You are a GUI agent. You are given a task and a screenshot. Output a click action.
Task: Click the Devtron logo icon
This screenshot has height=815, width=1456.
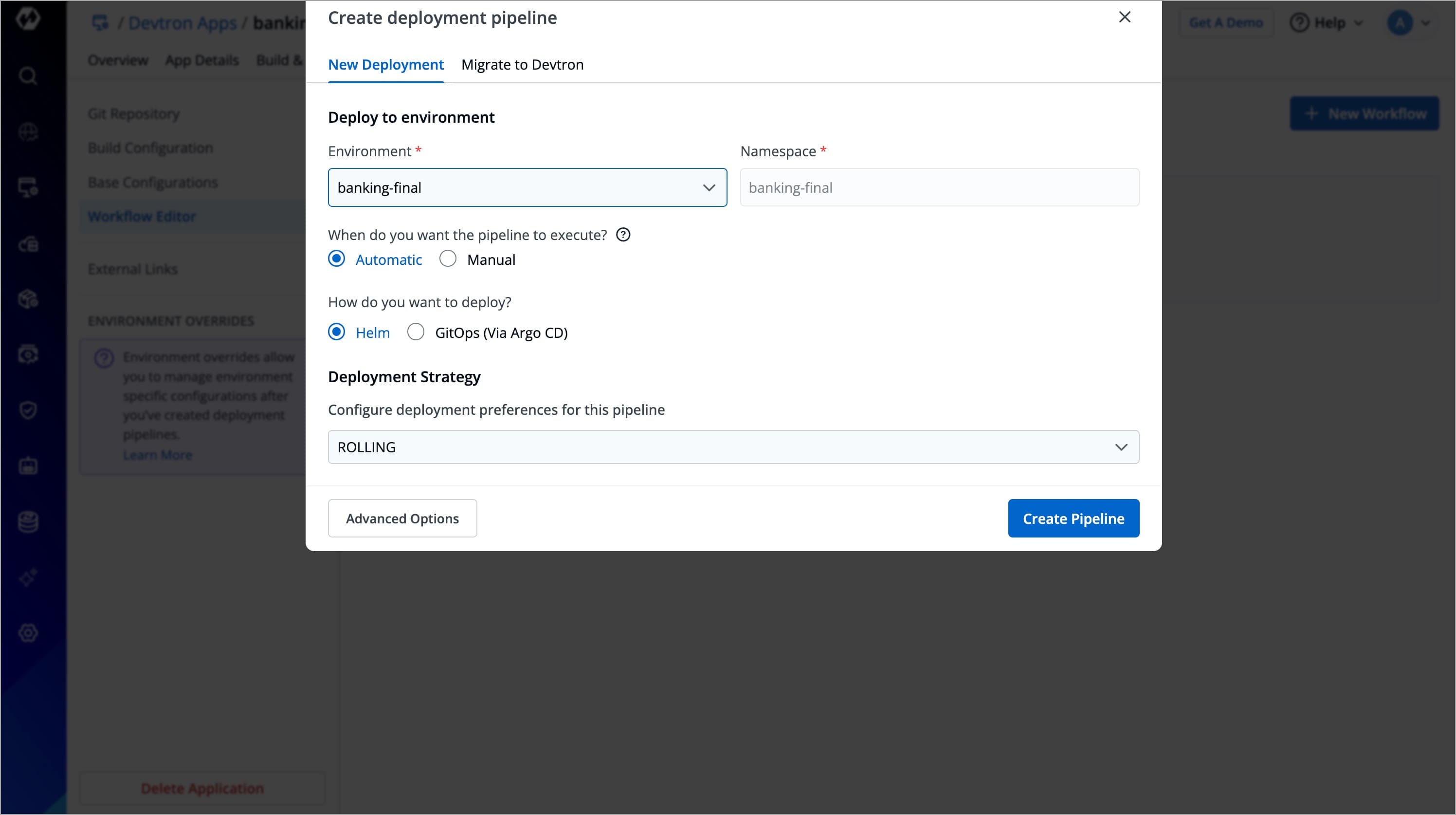tap(28, 19)
